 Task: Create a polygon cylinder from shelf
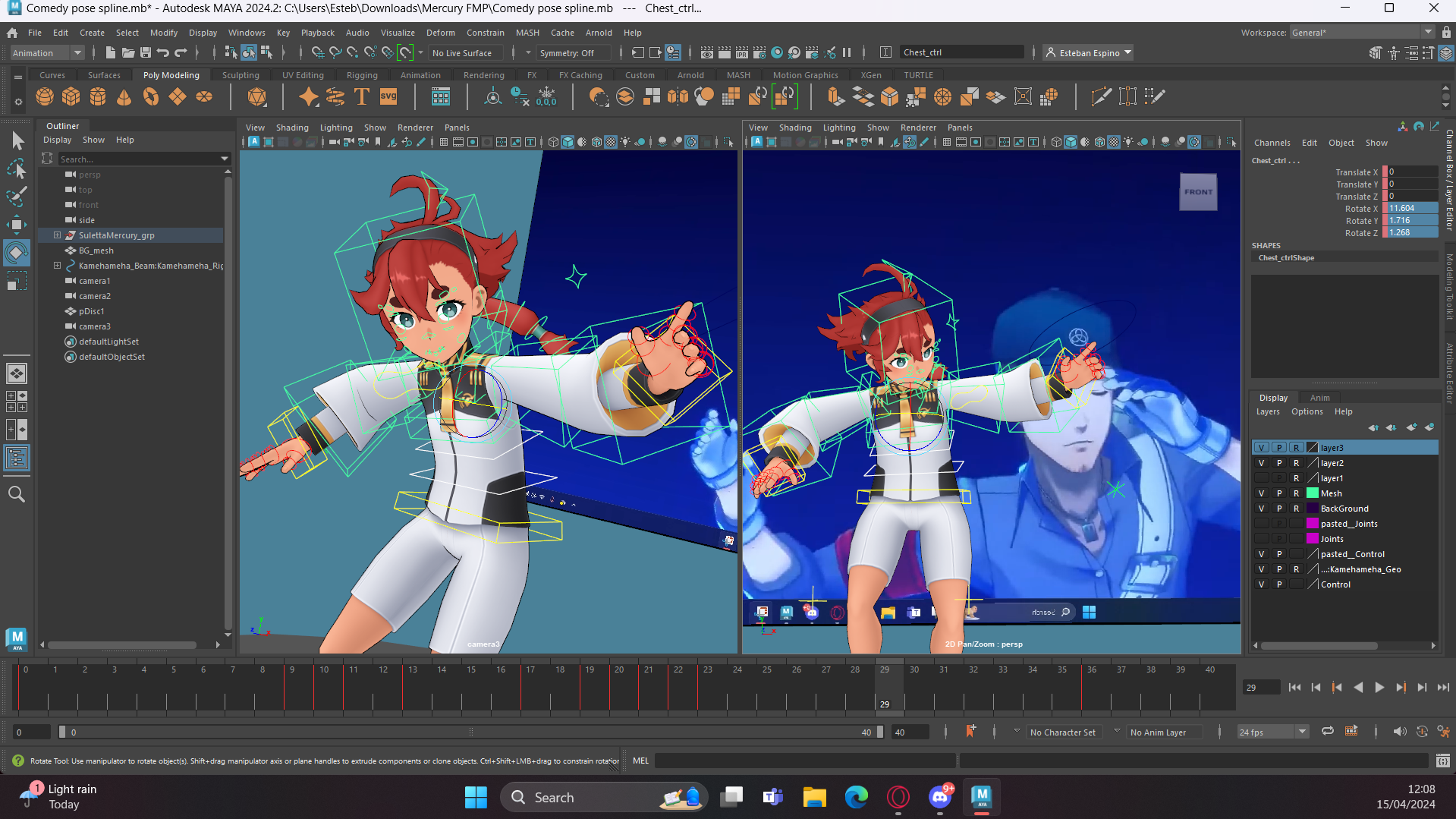click(98, 97)
